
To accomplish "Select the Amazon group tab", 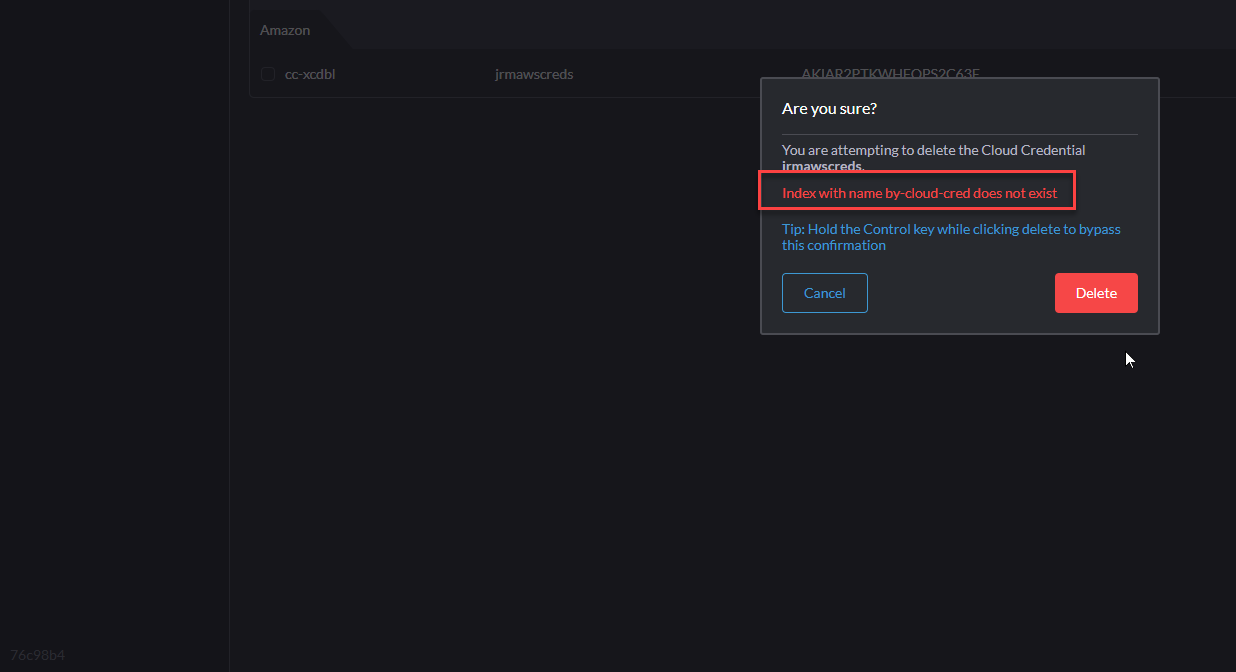I will coord(286,30).
